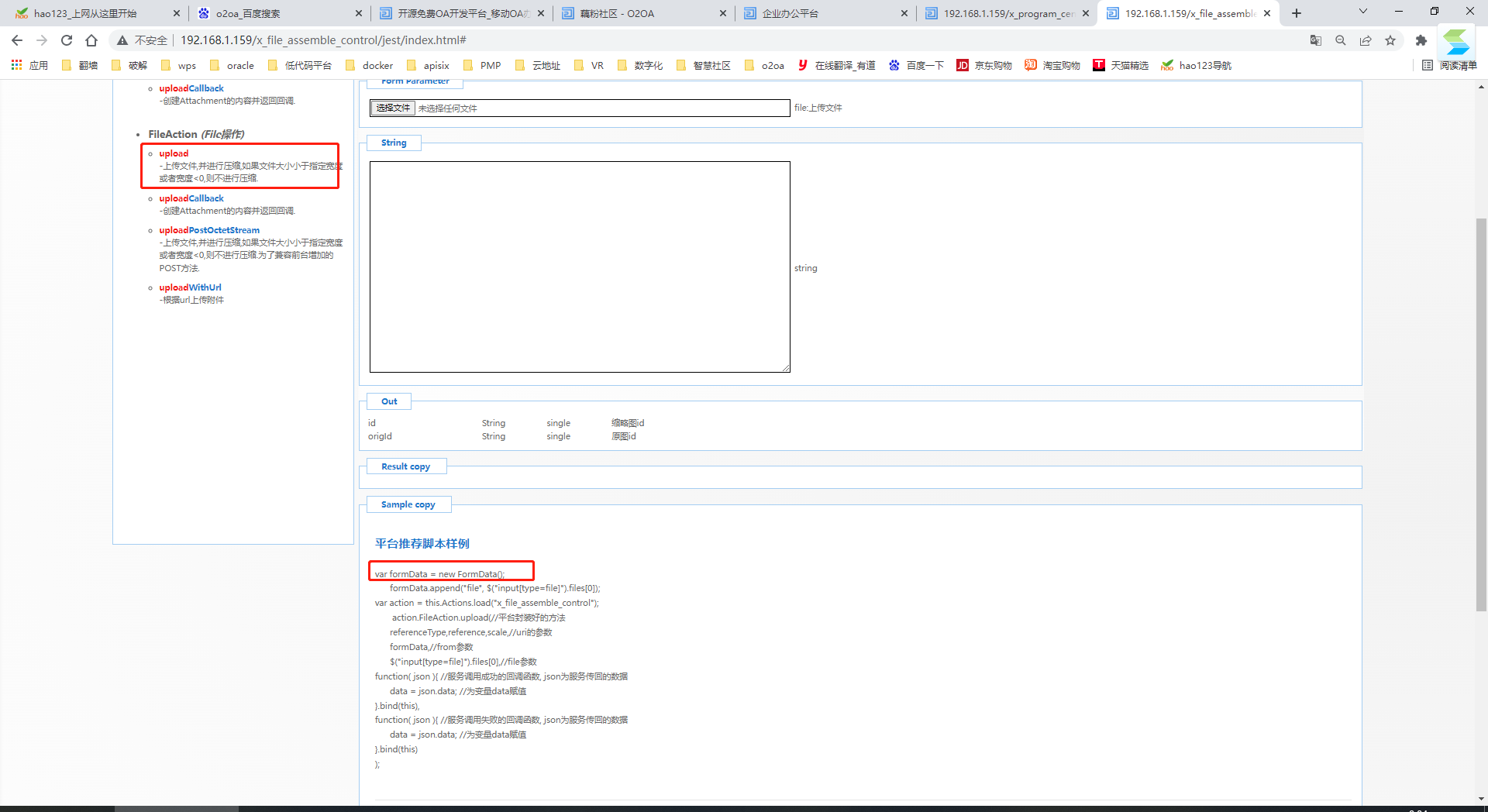Switch to the 开源免费OA开发平台 tab
This screenshot has height=812, width=1488.
[x=463, y=13]
